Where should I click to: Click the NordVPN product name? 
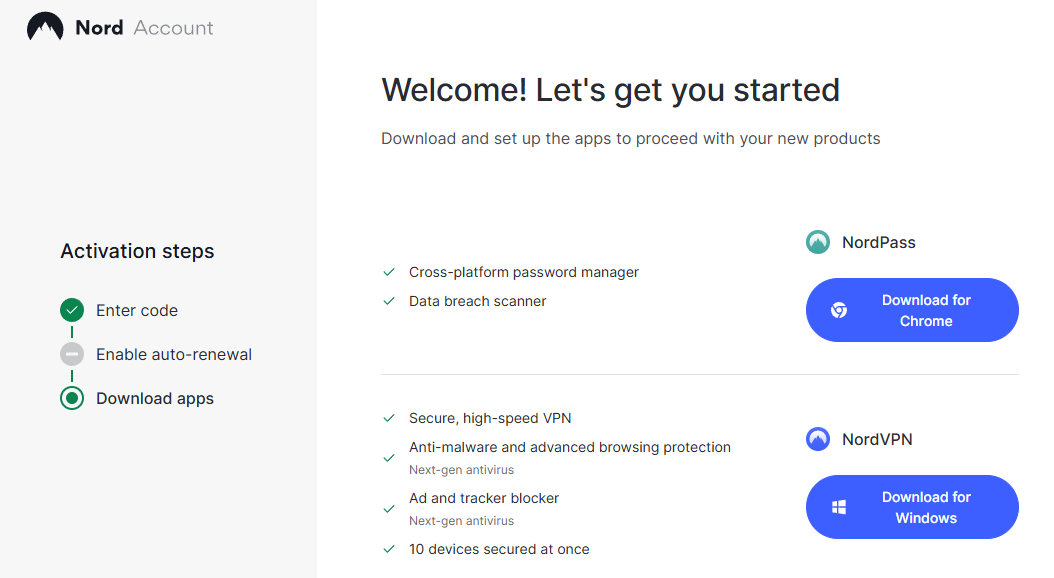[877, 440]
